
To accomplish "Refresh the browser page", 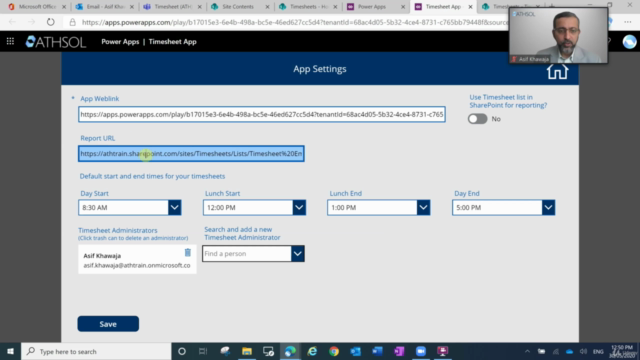I will 51,22.
